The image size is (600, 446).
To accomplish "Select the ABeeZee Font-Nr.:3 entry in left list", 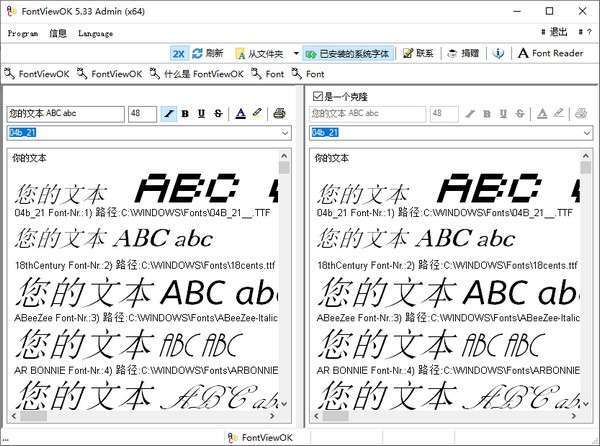I will (145, 317).
